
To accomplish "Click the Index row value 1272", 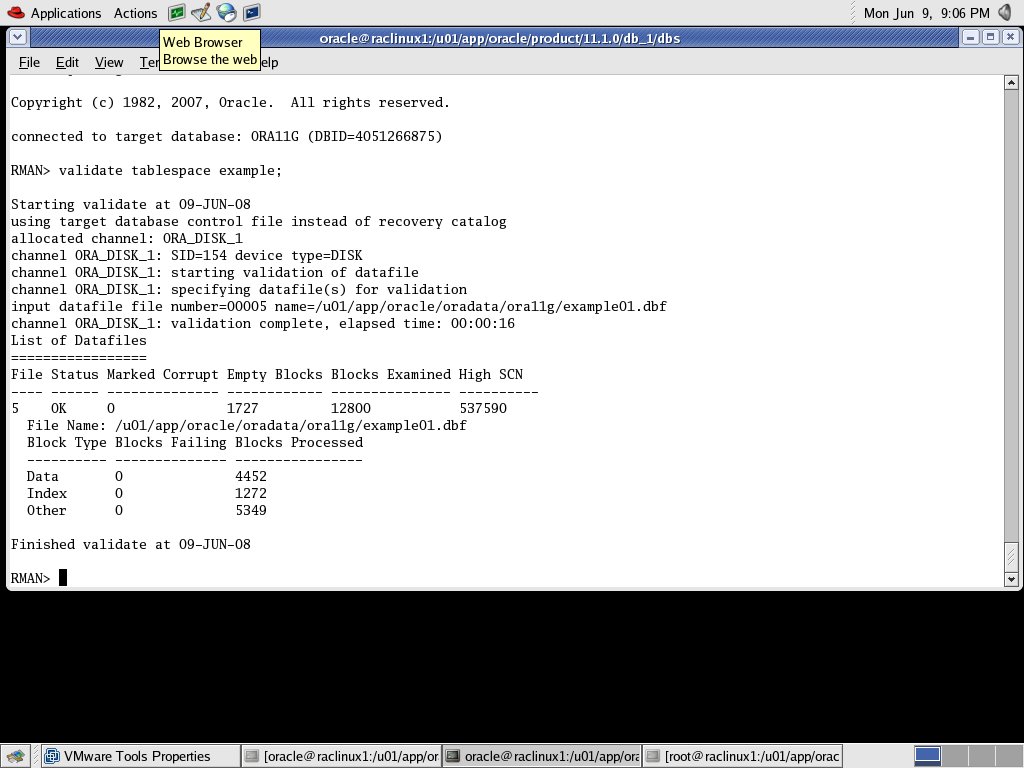I will pos(251,493).
